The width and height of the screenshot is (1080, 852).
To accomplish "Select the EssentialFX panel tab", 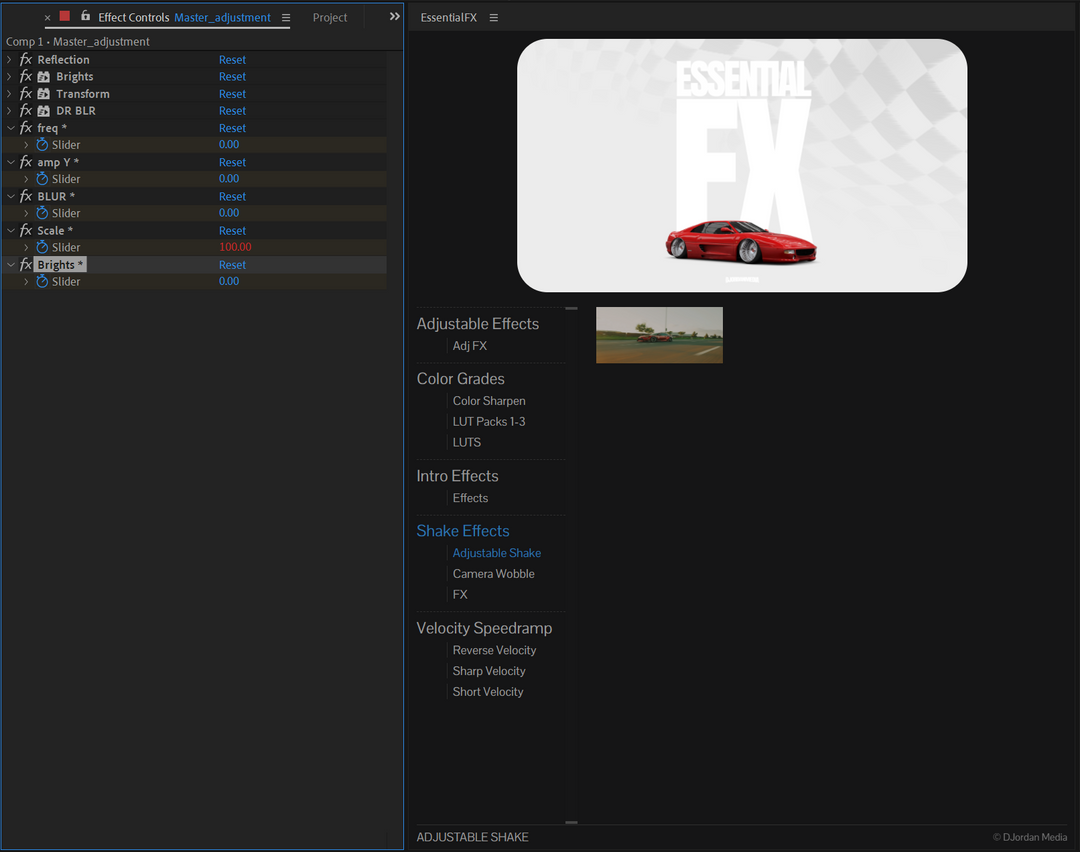I will point(448,17).
